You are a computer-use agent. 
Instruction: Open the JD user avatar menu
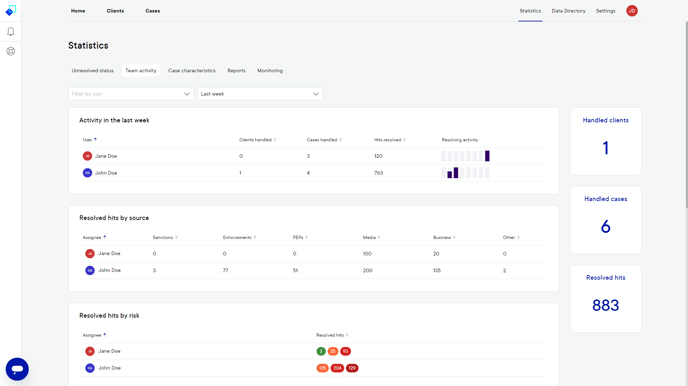pos(632,11)
